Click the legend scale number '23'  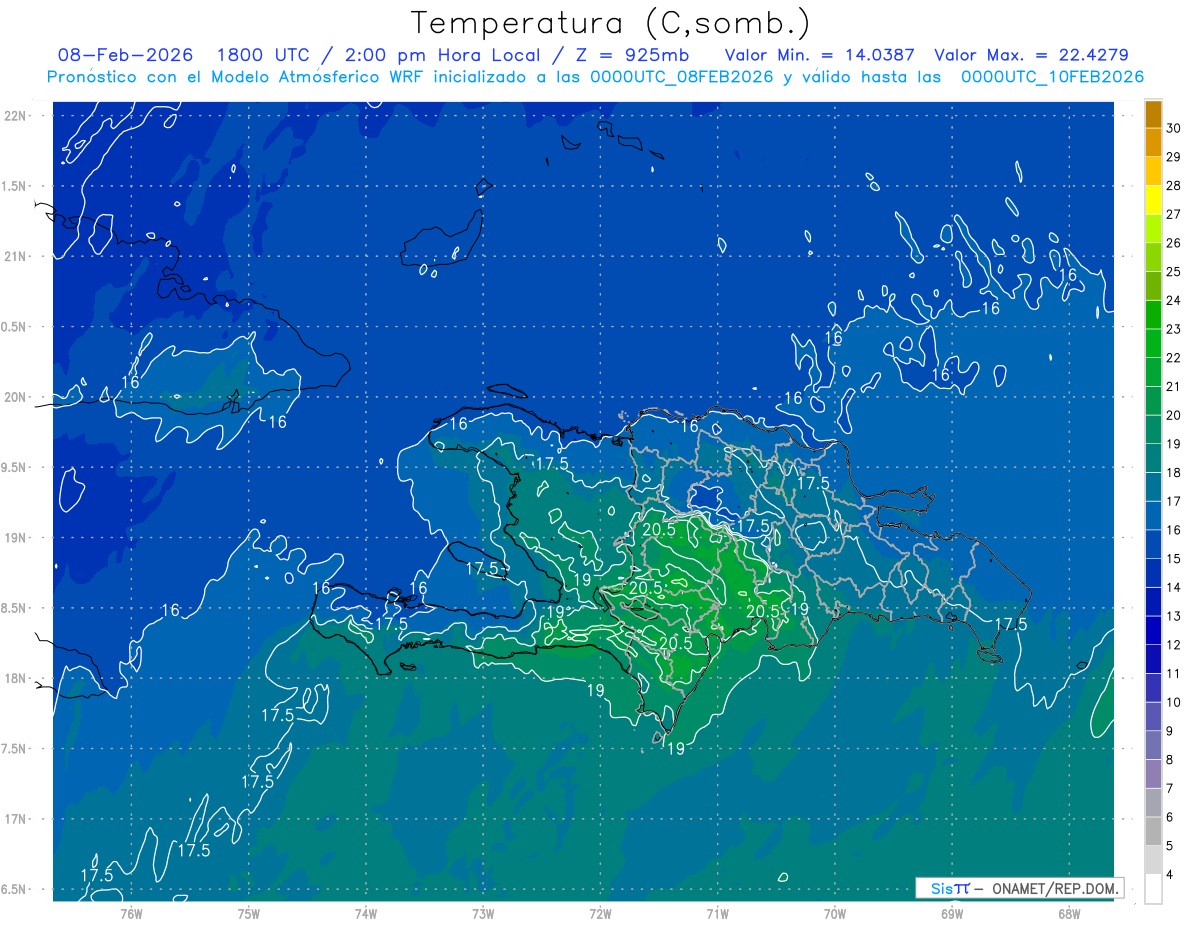[1174, 329]
